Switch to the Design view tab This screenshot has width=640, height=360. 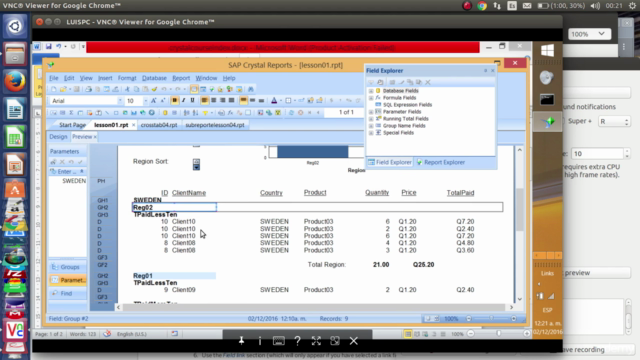pos(58,137)
